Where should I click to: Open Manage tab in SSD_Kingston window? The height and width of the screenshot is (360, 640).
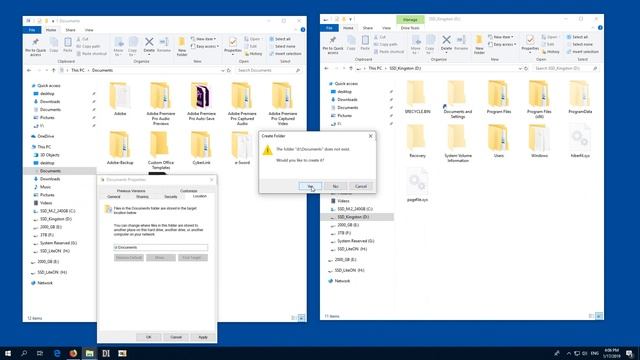coord(410,19)
